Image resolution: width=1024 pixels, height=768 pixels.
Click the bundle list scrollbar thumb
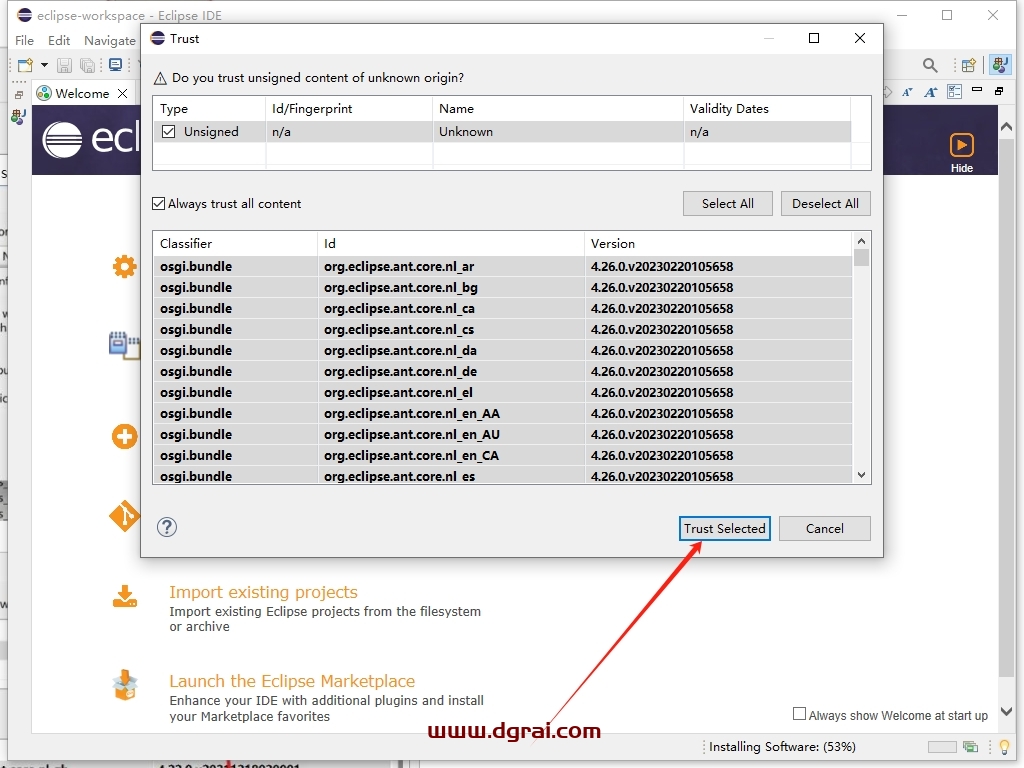(x=861, y=257)
